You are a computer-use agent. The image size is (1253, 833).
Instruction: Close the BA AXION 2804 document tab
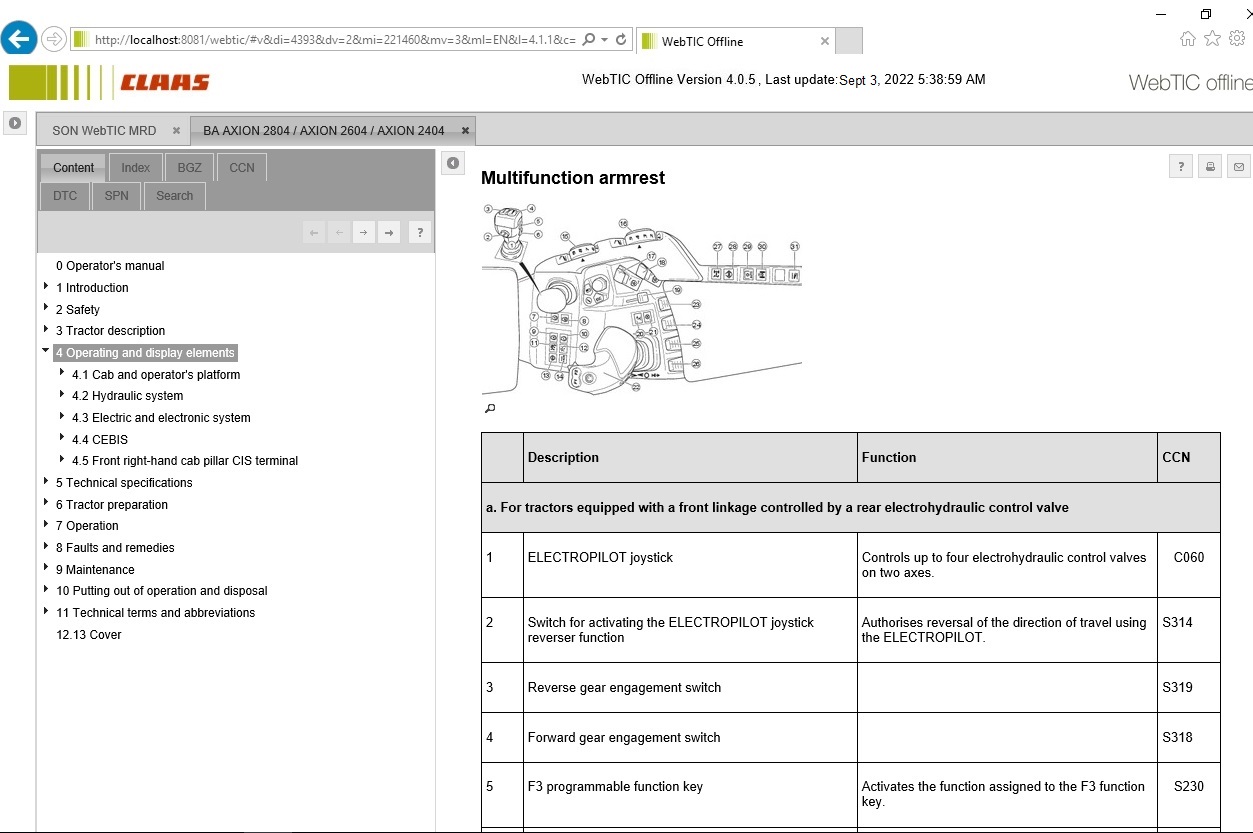pyautogui.click(x=465, y=130)
